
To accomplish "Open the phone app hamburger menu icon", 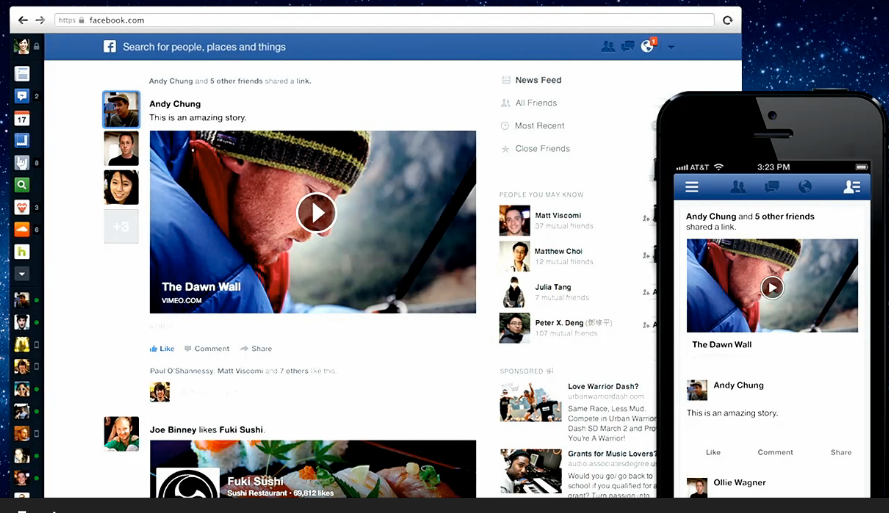I will [692, 186].
